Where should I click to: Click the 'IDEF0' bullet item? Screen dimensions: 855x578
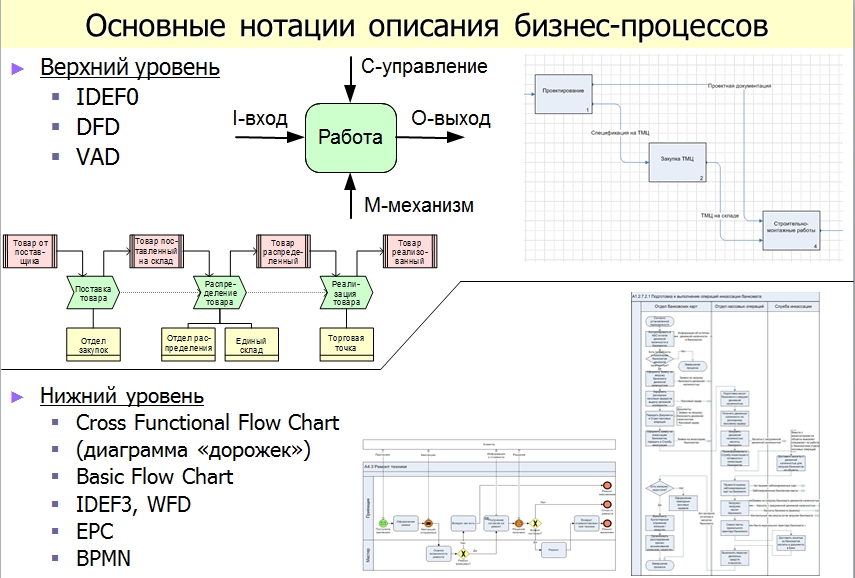(x=107, y=97)
